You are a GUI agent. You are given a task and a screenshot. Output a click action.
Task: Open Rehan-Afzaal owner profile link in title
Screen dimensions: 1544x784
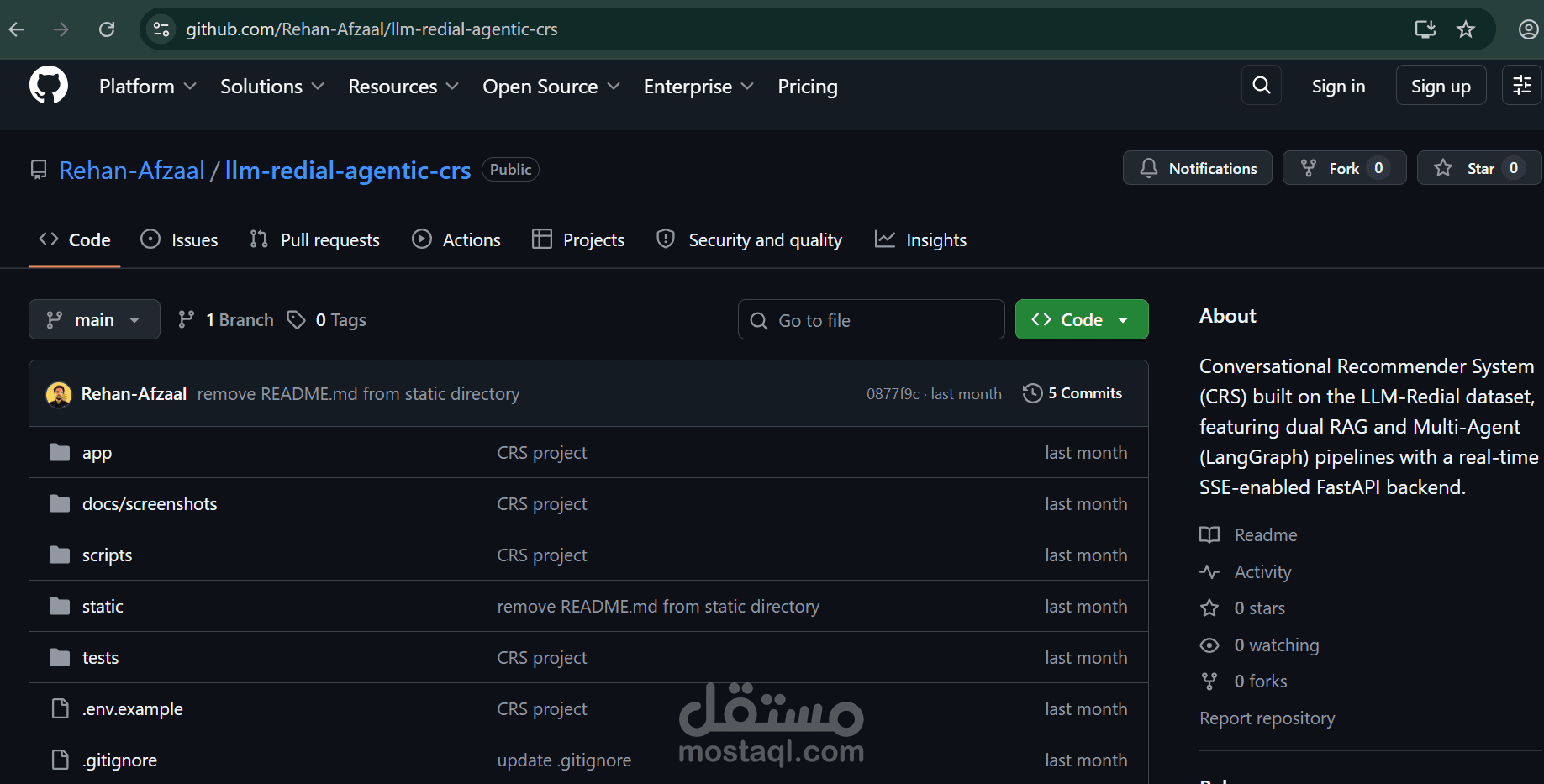click(x=132, y=171)
